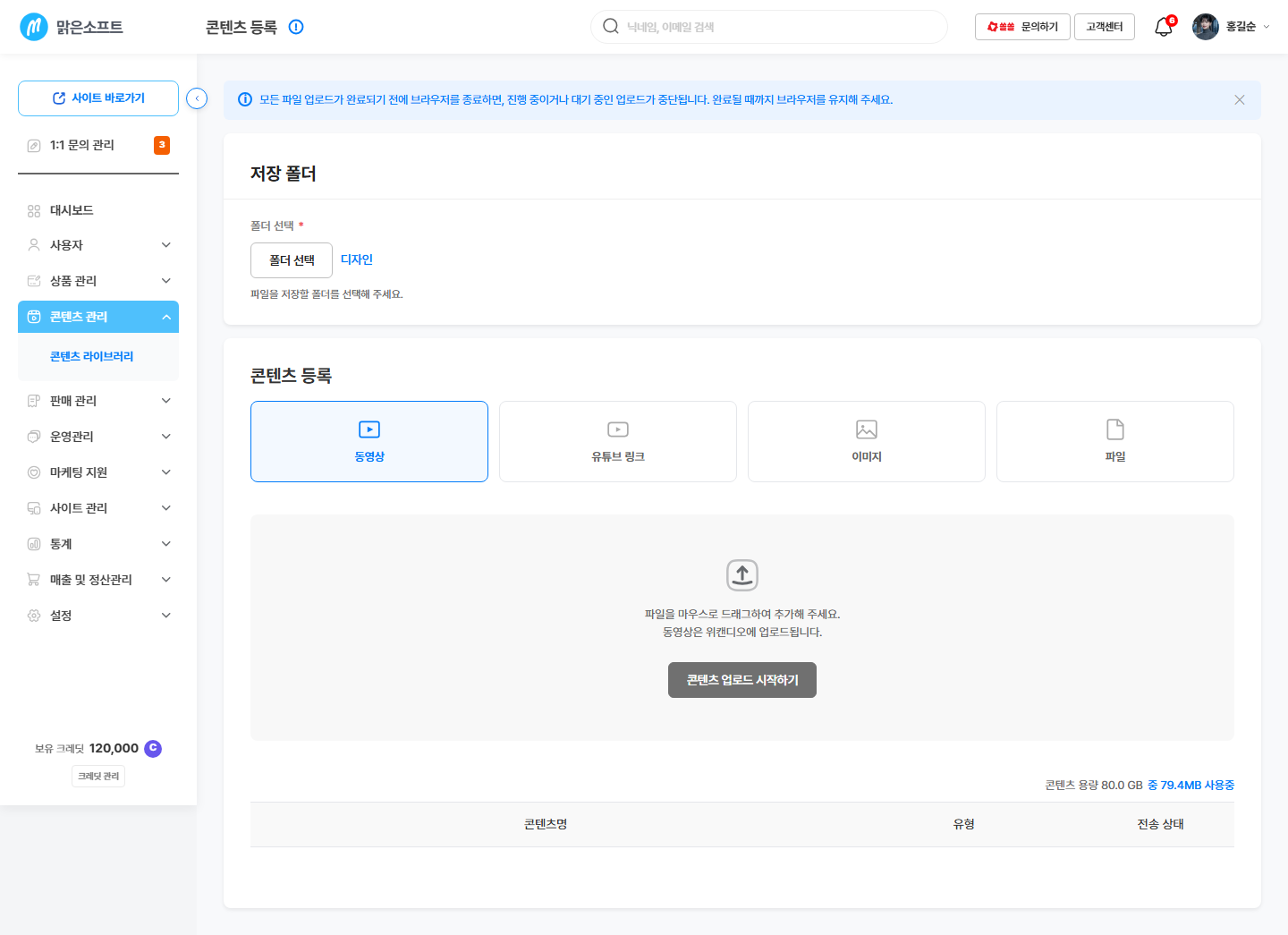
Task: Click the 상품 관리 icon
Action: click(x=34, y=281)
